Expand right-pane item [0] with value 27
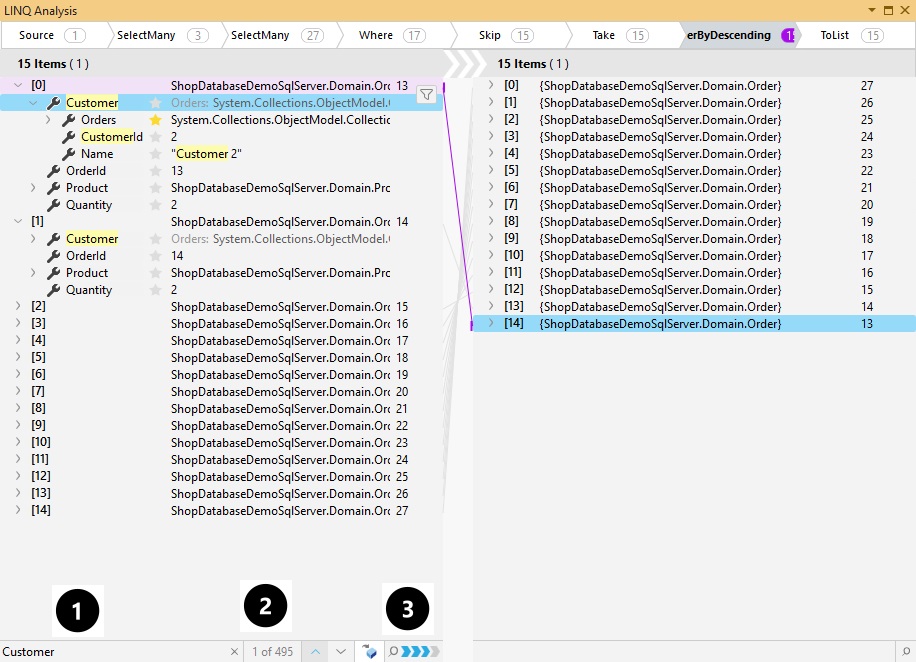916x662 pixels. 491,85
